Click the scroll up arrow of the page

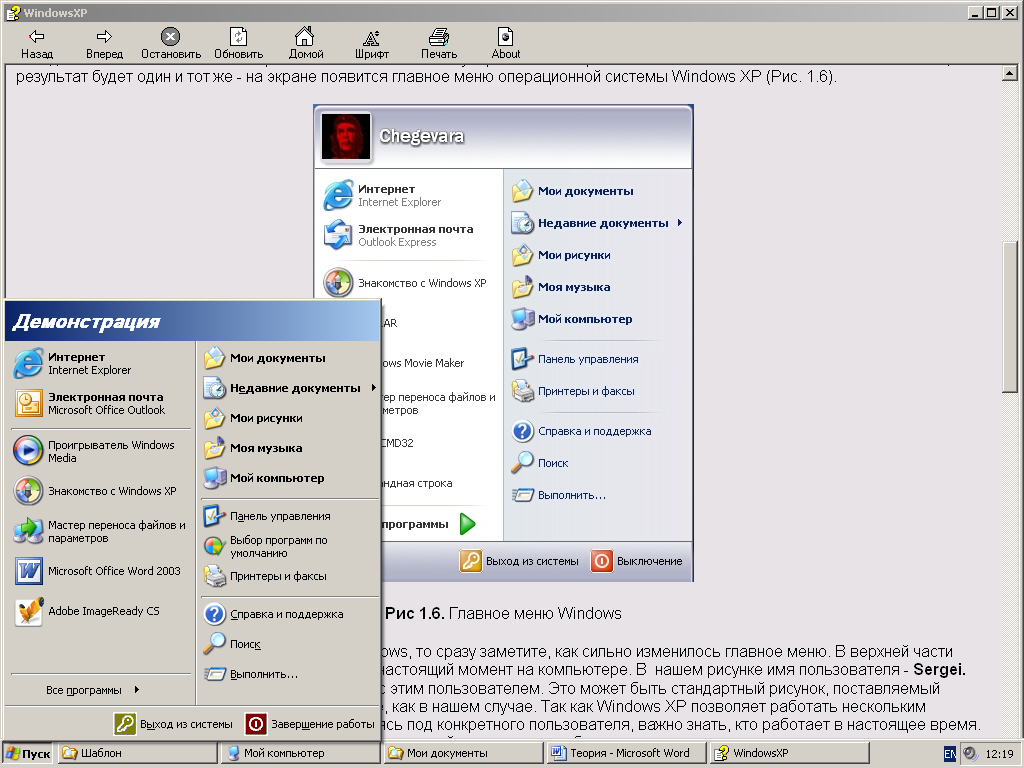click(x=1010, y=74)
